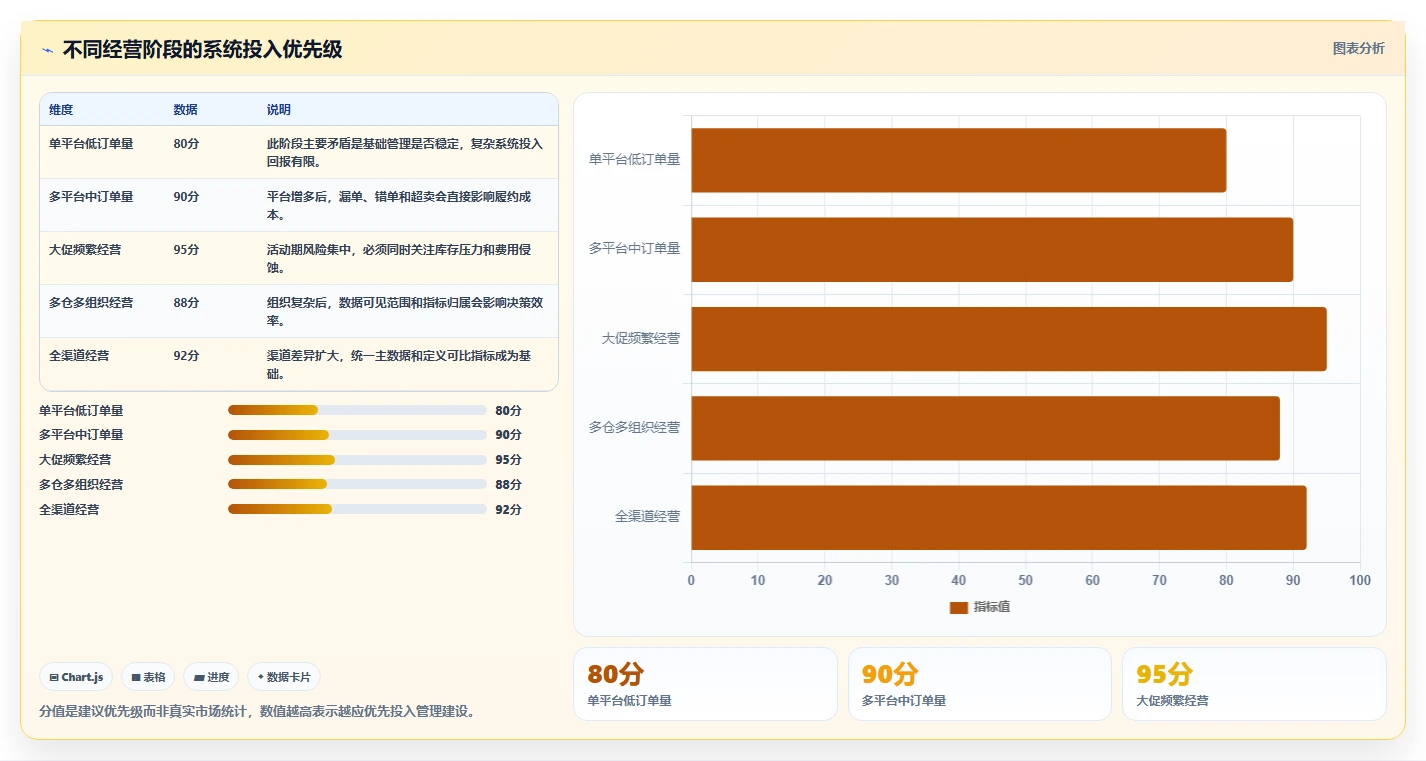Click the 全渠道经营 chart bar

coord(998,517)
